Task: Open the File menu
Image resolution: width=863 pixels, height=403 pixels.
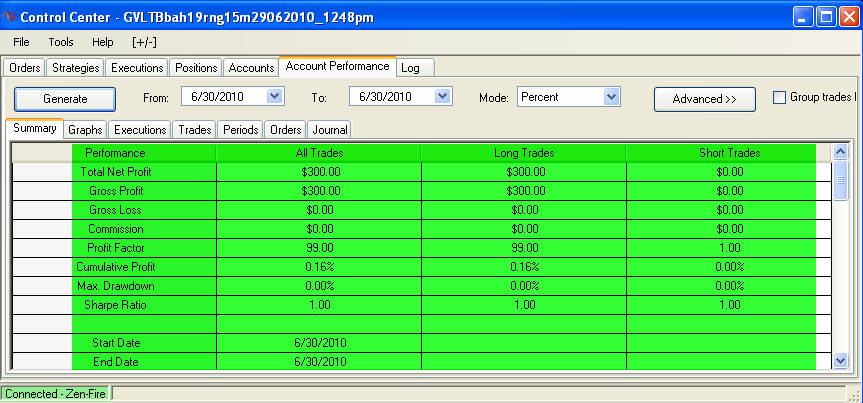Action: [21, 42]
